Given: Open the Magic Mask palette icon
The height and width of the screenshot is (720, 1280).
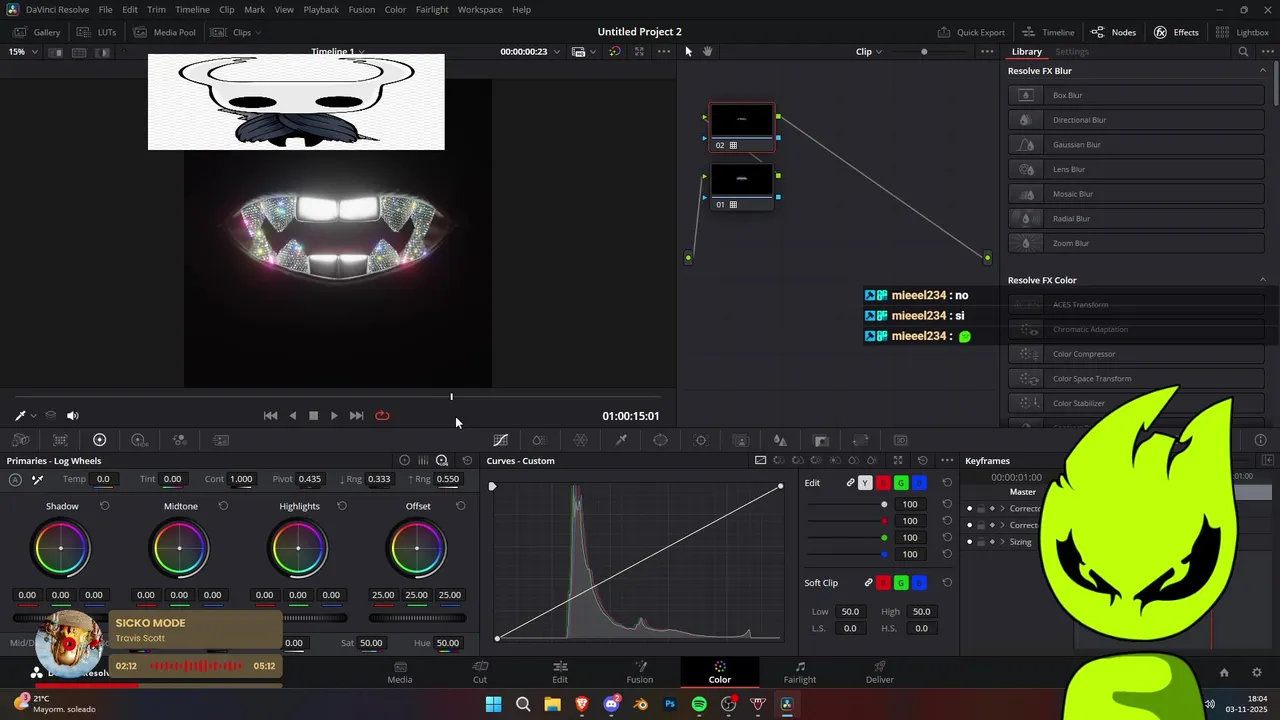Looking at the screenshot, I should point(741,440).
